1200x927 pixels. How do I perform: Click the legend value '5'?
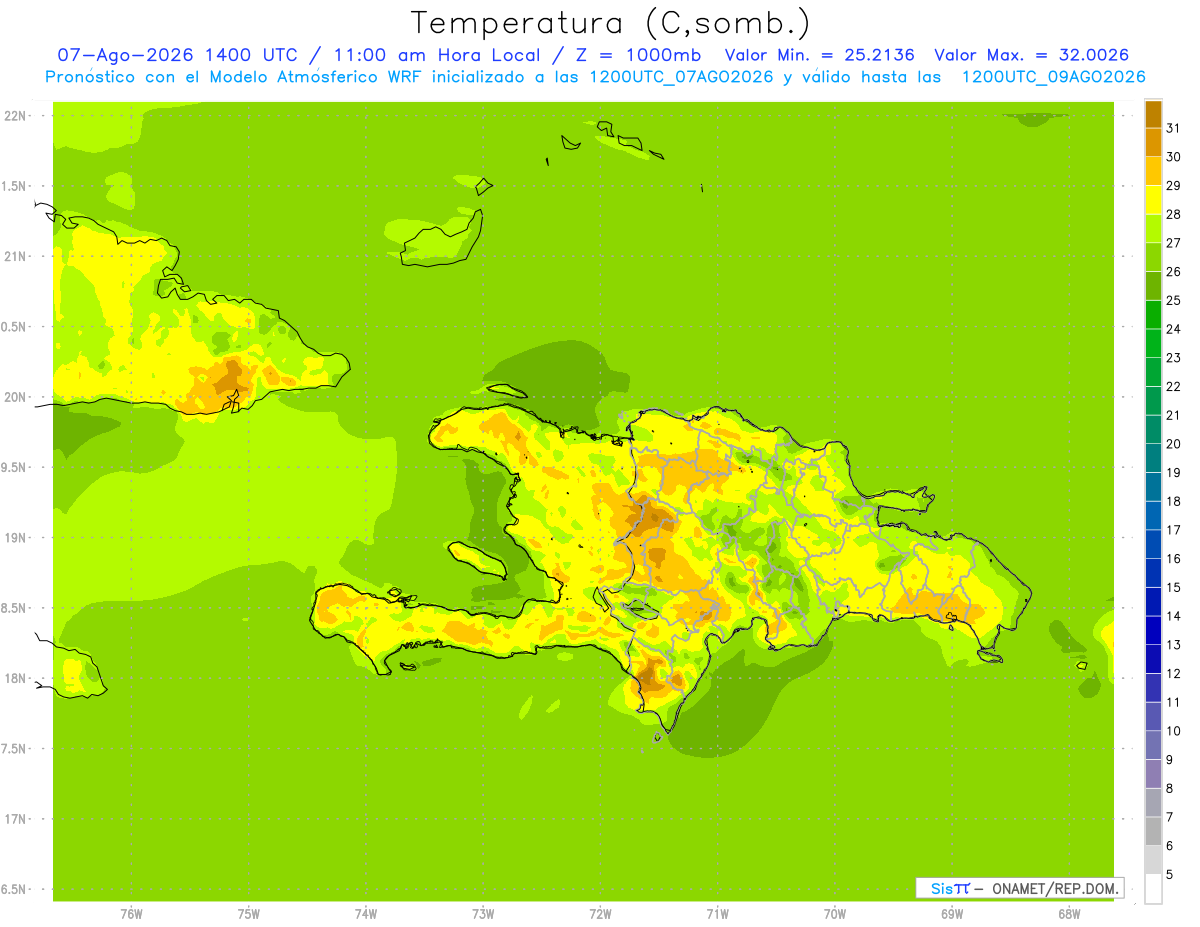pyautogui.click(x=1170, y=874)
